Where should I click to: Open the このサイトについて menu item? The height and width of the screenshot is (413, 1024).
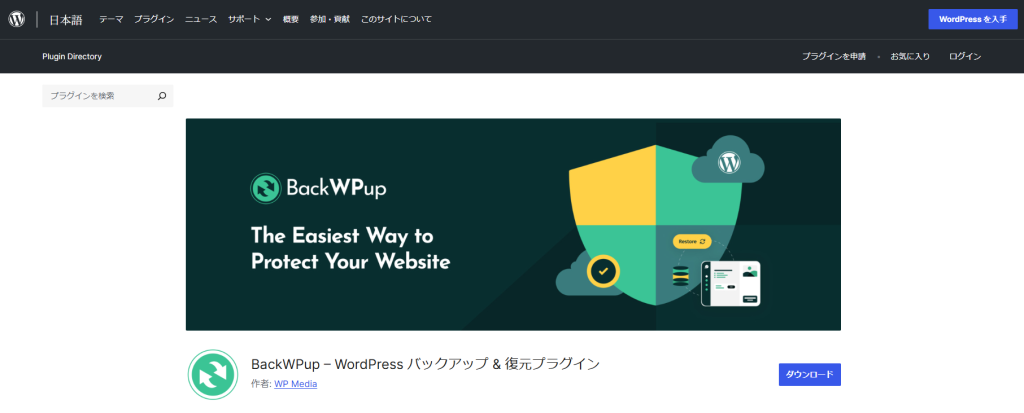[396, 20]
